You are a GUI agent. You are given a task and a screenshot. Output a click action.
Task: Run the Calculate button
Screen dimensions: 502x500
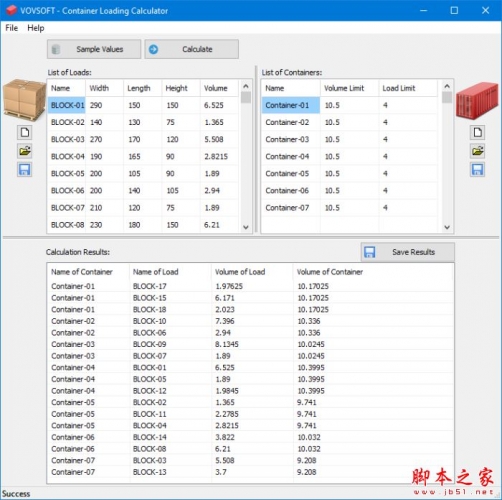(x=192, y=49)
